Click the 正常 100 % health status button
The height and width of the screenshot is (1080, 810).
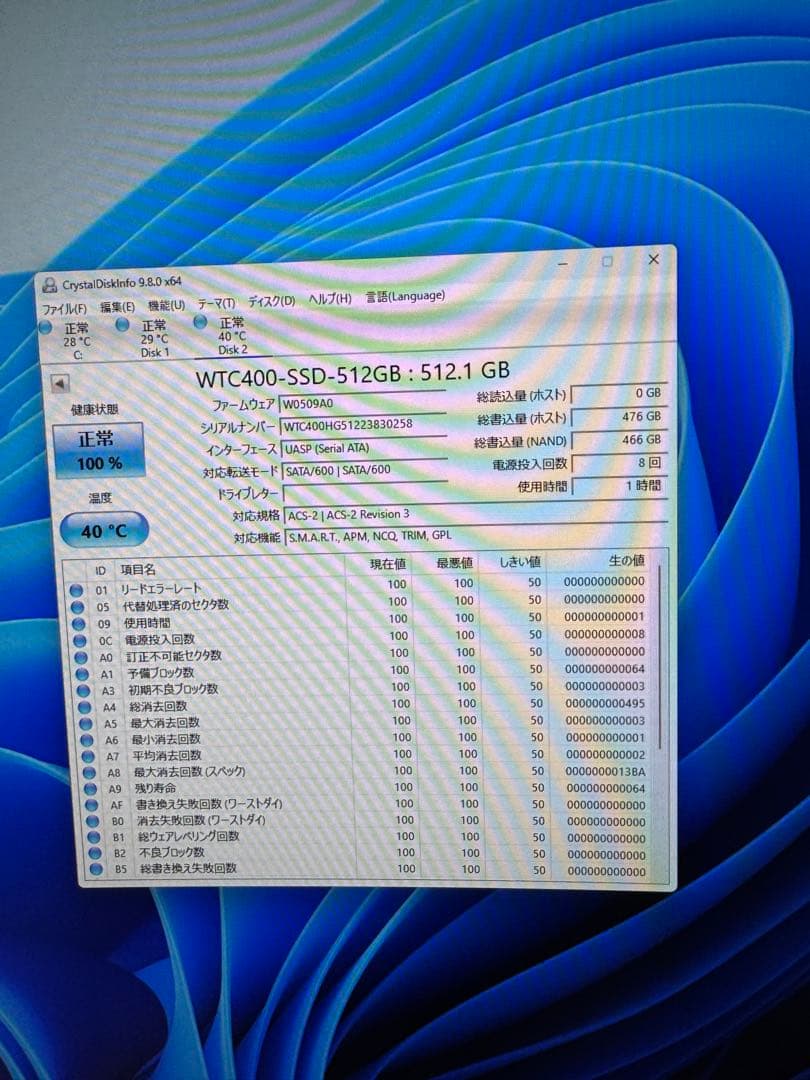pos(98,449)
